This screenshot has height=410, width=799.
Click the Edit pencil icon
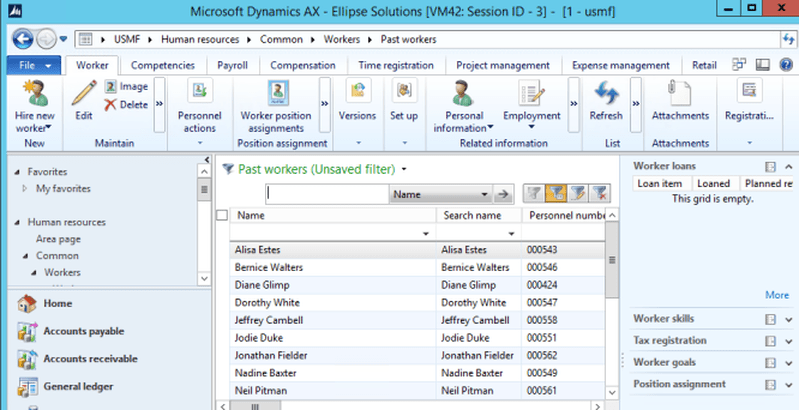point(84,94)
